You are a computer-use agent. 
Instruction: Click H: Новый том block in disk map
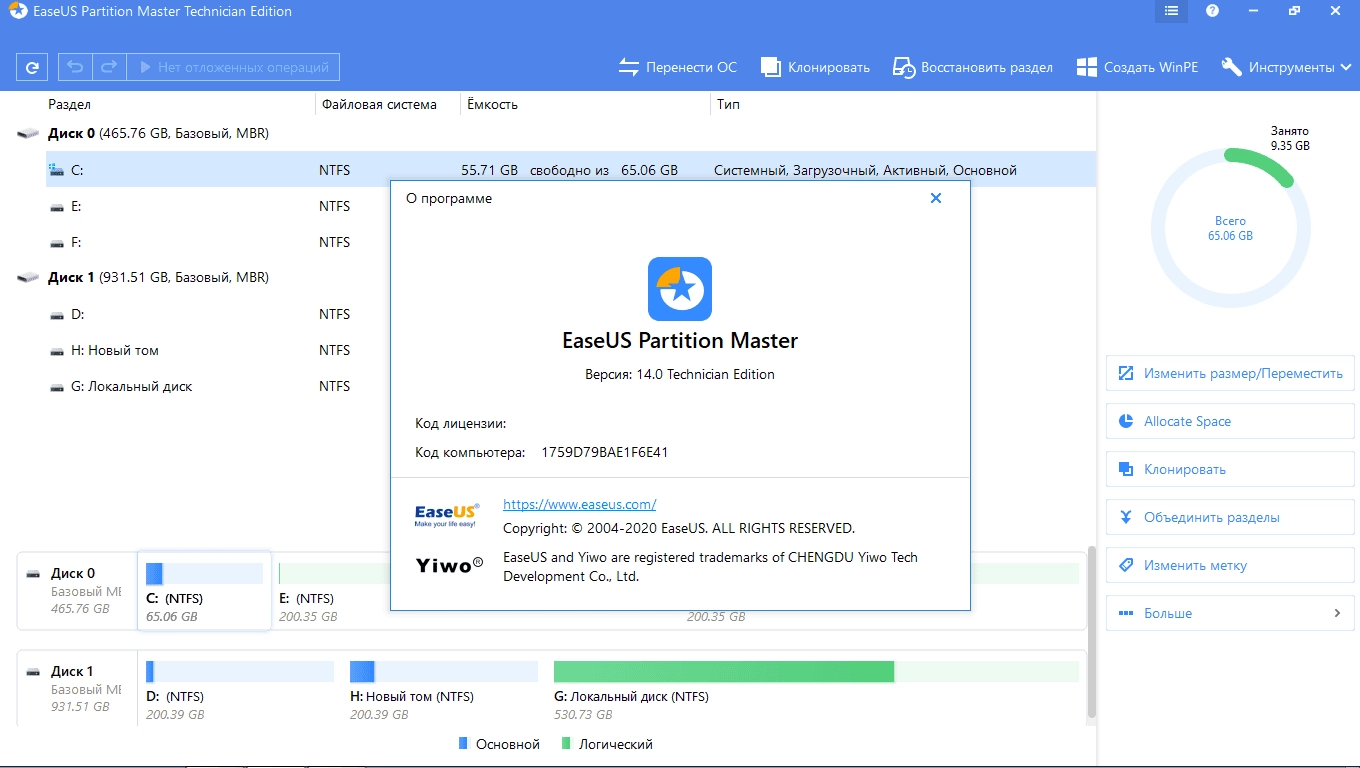coord(444,691)
